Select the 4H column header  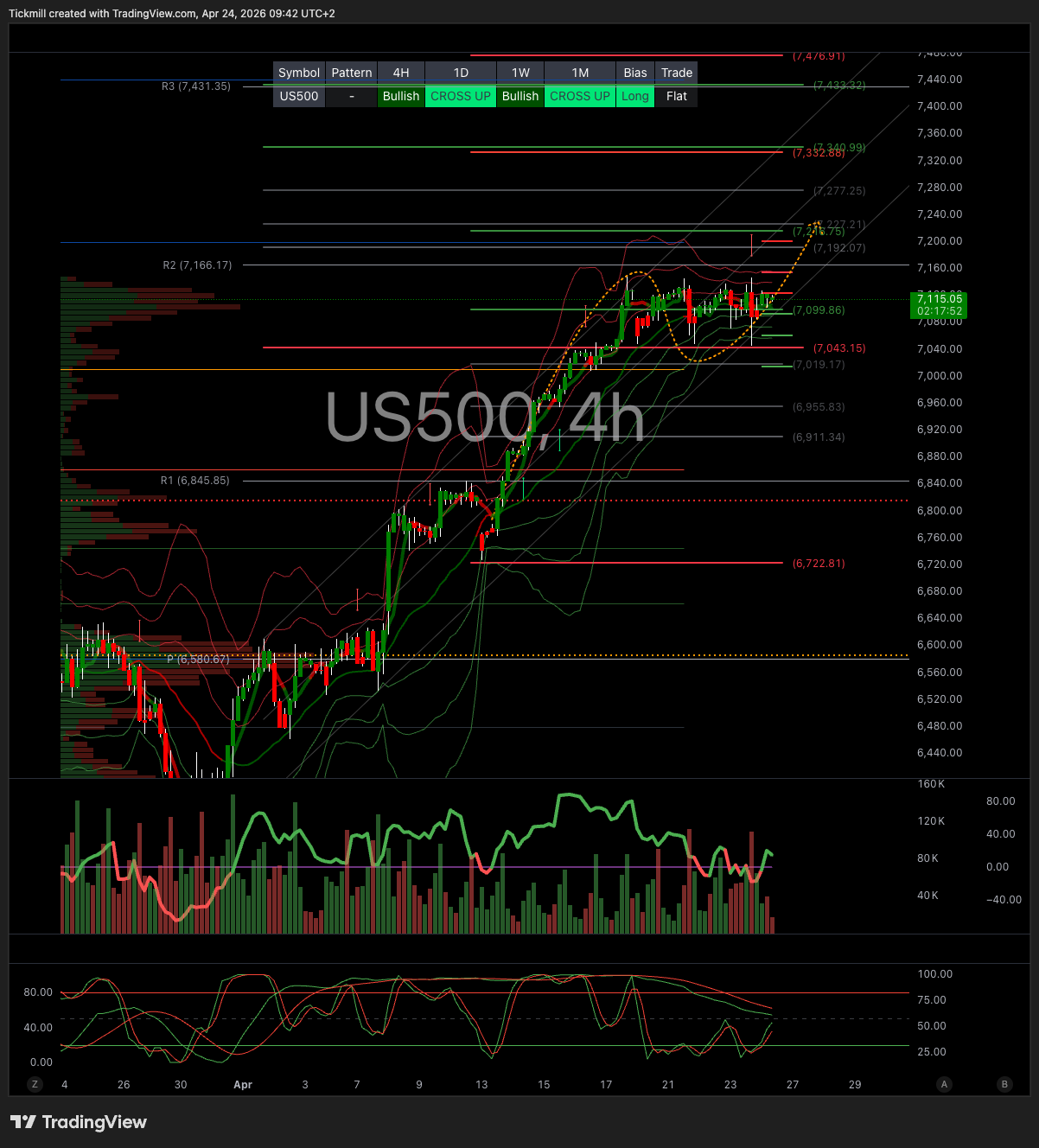(401, 73)
